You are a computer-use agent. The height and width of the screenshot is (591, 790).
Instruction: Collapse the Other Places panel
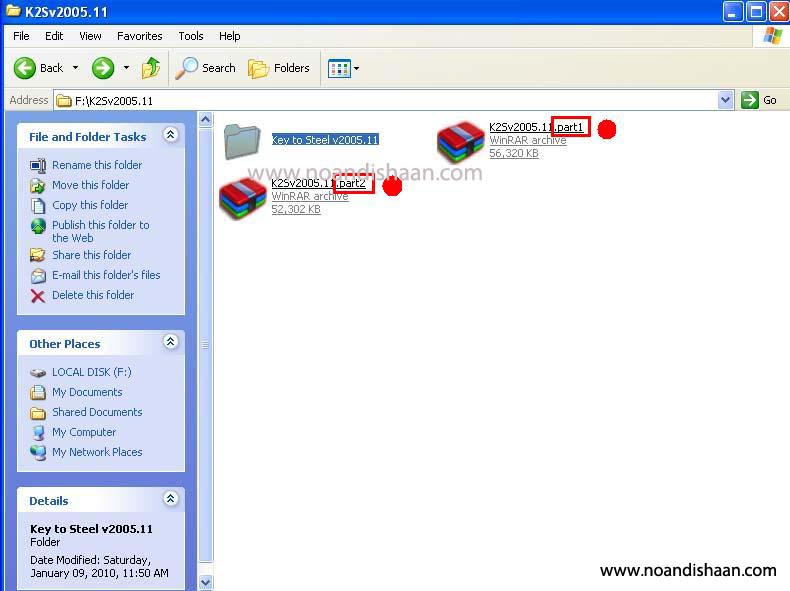click(x=170, y=342)
